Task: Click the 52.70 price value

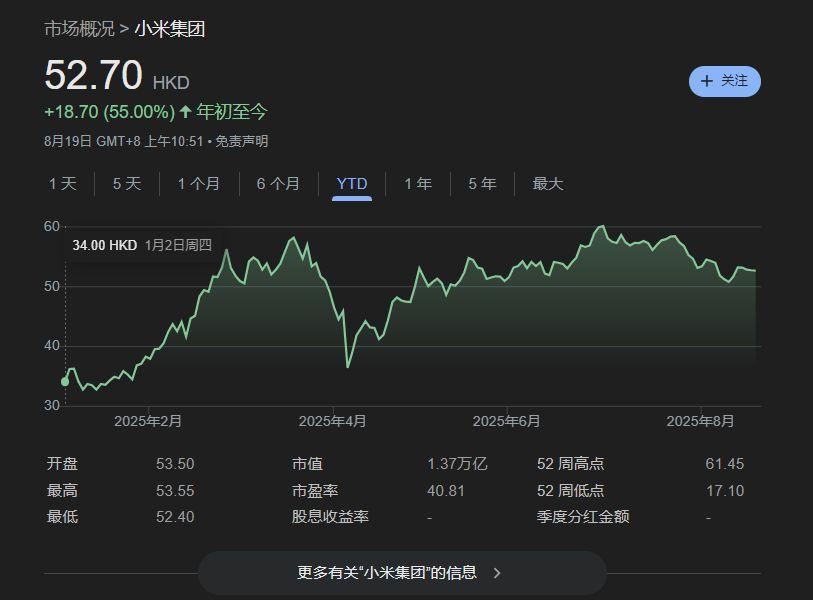Action: (93, 75)
